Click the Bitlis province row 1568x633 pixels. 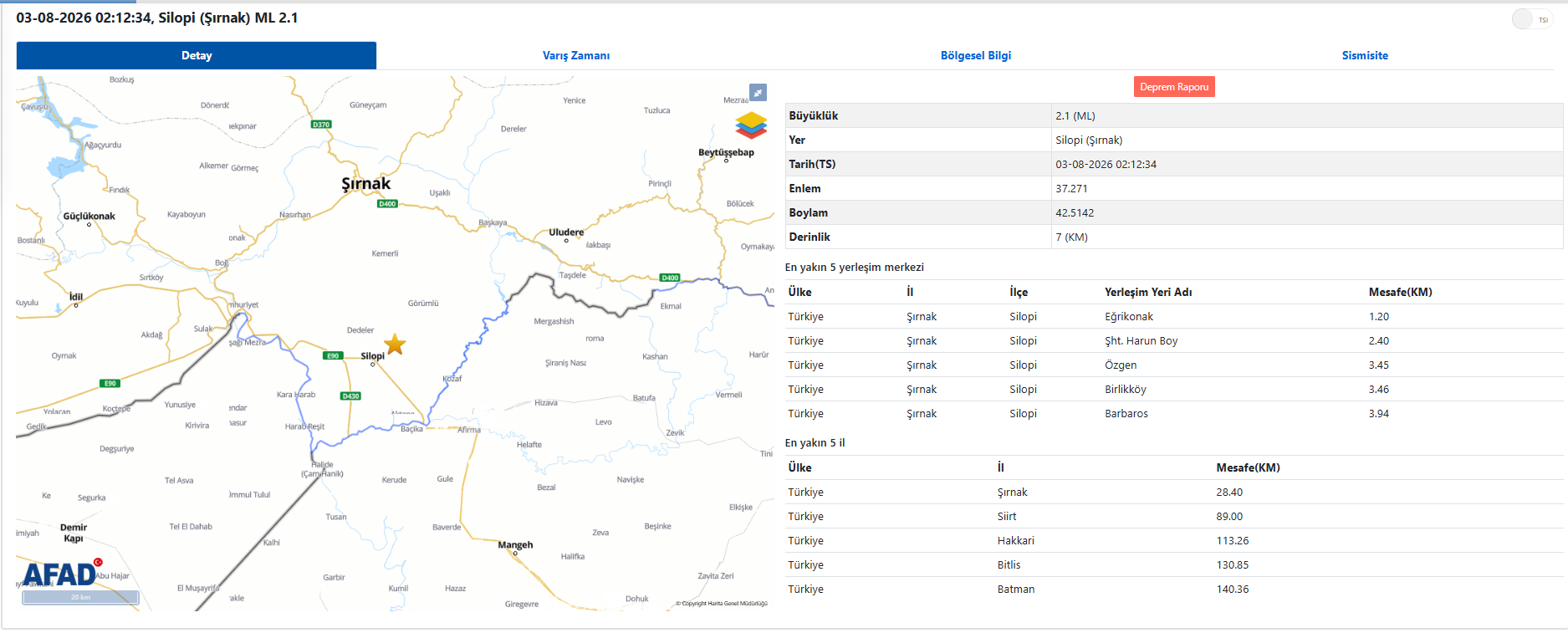tap(1174, 565)
